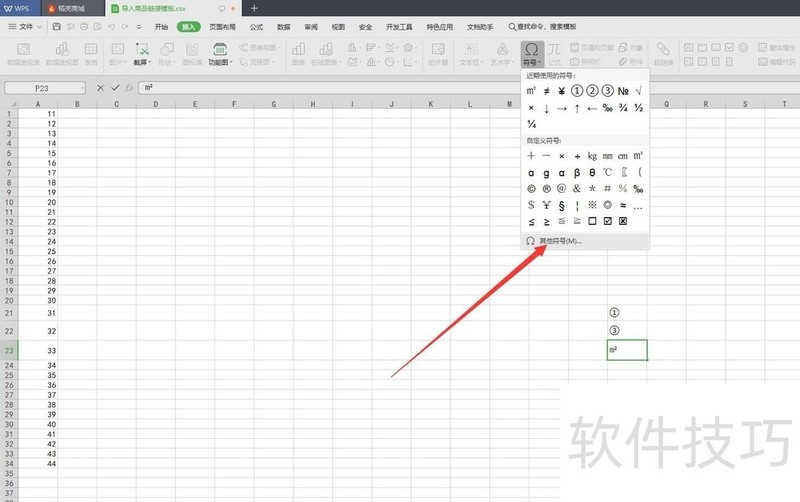The width and height of the screenshot is (800, 502).
Task: Open the 文件 file menu
Action: pyautogui.click(x=25, y=27)
